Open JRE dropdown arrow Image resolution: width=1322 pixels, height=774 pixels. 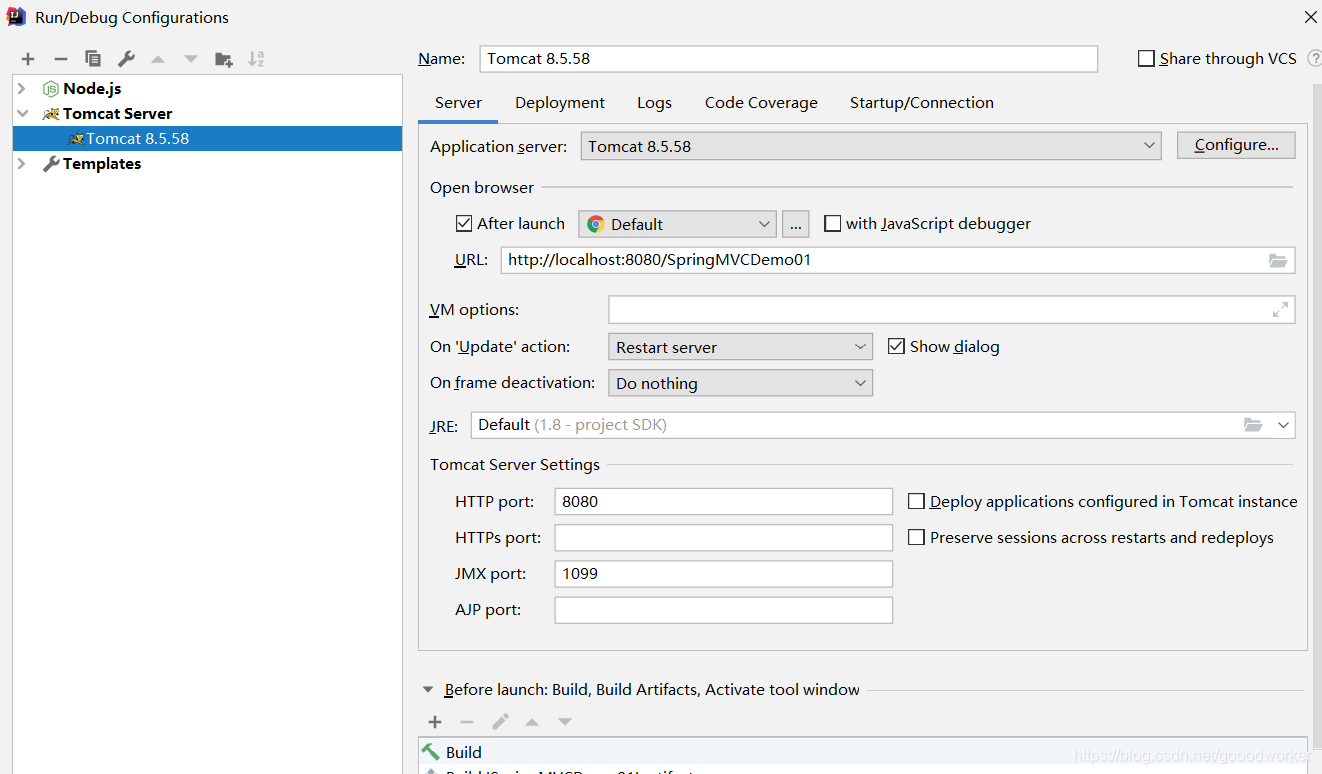pos(1284,425)
